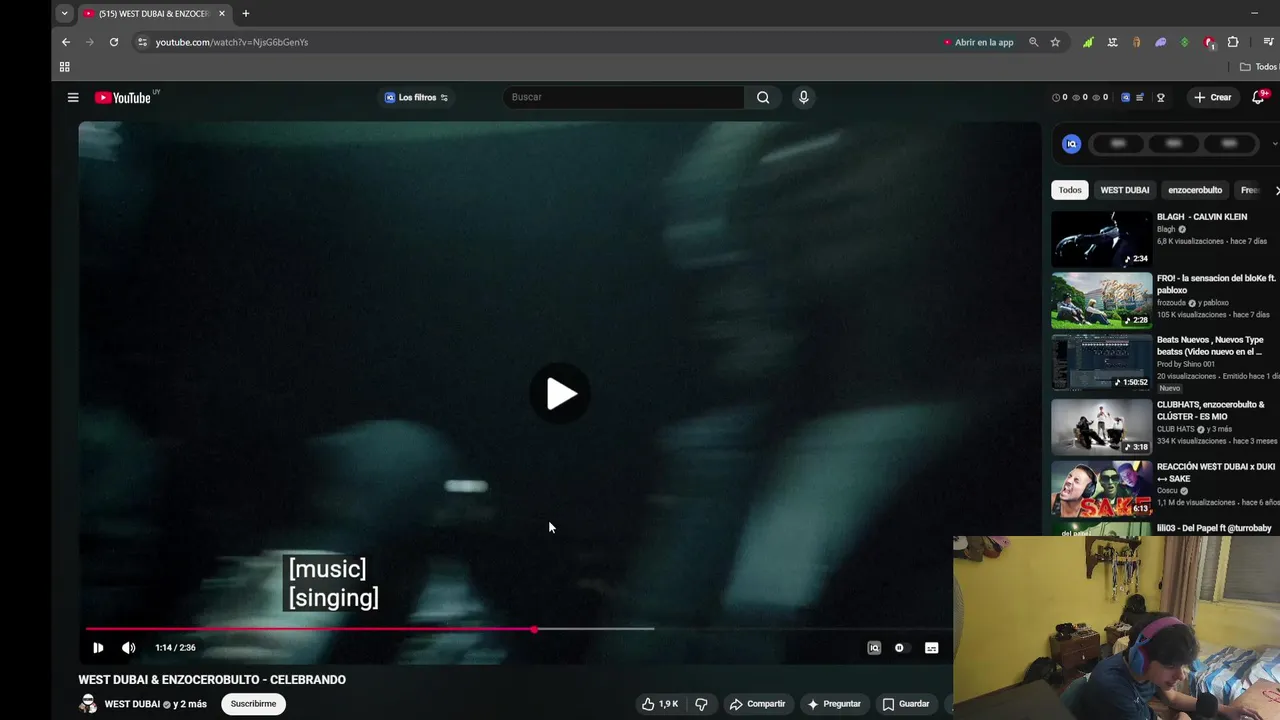Click the purple extension icon
The height and width of the screenshot is (720, 1280).
(1160, 42)
